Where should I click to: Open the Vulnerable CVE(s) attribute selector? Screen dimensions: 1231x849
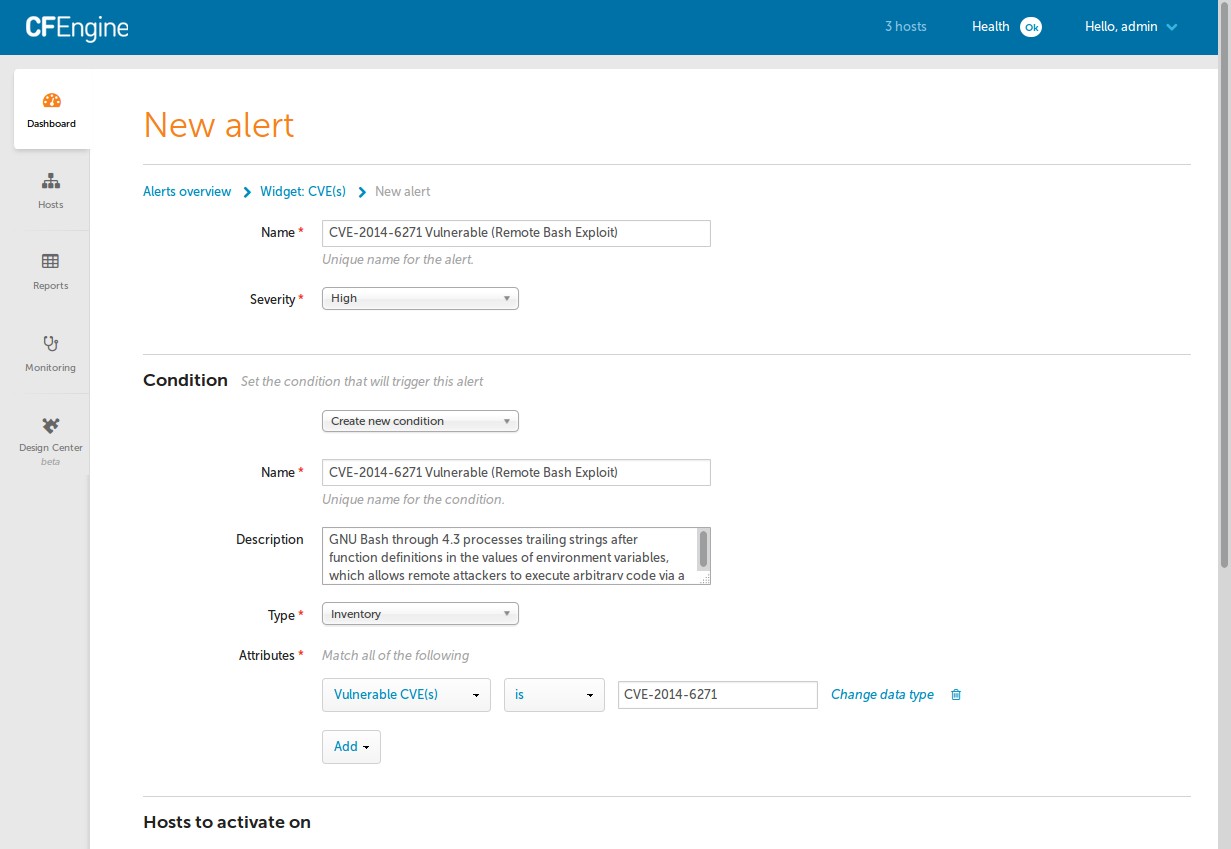[x=406, y=694]
